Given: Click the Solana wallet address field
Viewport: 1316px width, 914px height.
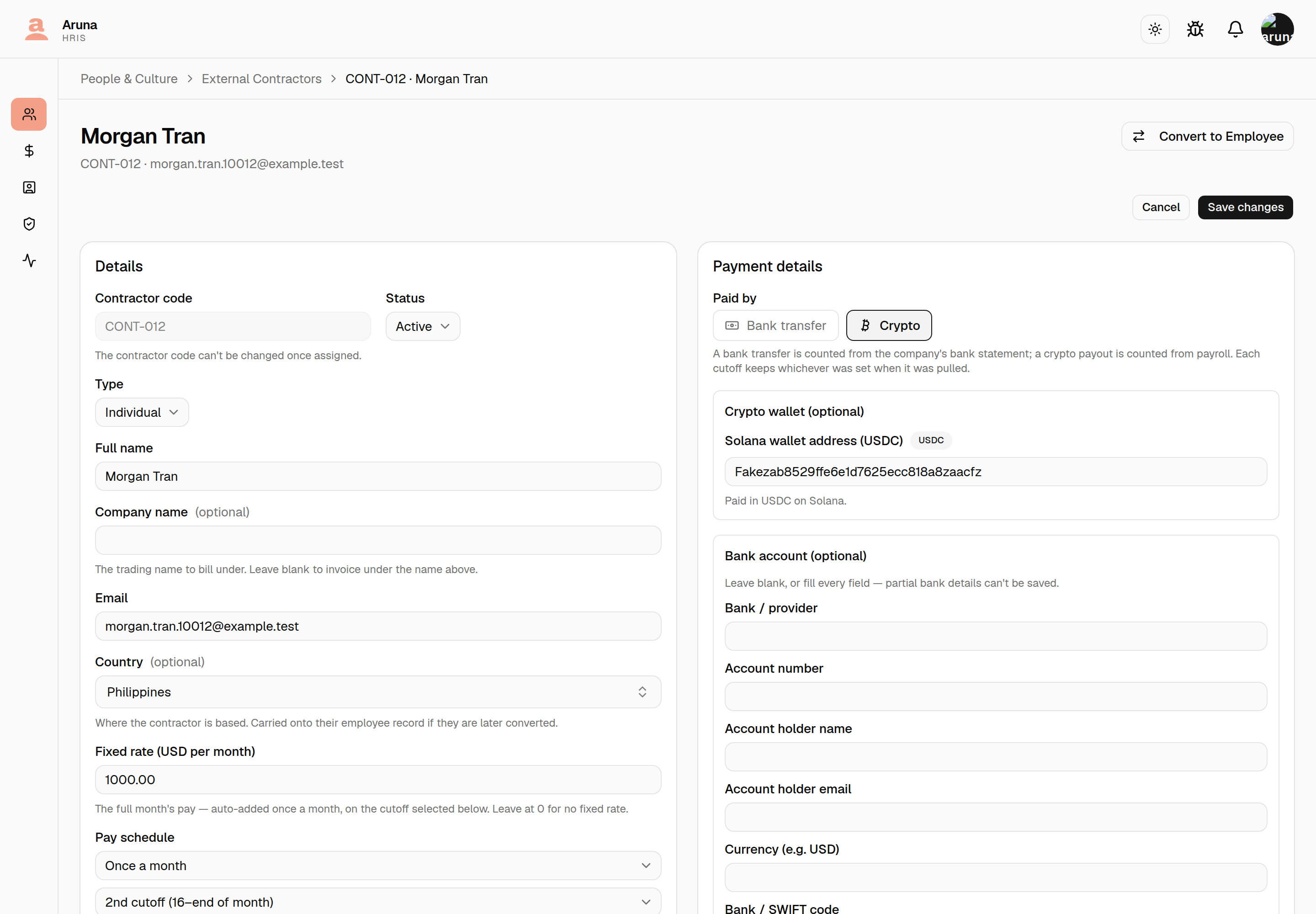Looking at the screenshot, I should coord(995,472).
